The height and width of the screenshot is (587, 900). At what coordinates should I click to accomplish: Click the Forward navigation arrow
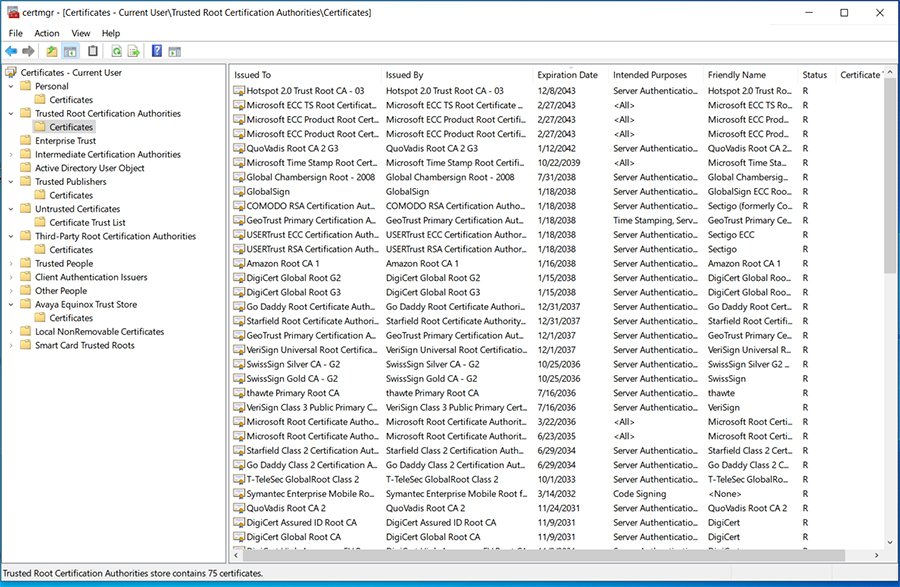tap(27, 50)
